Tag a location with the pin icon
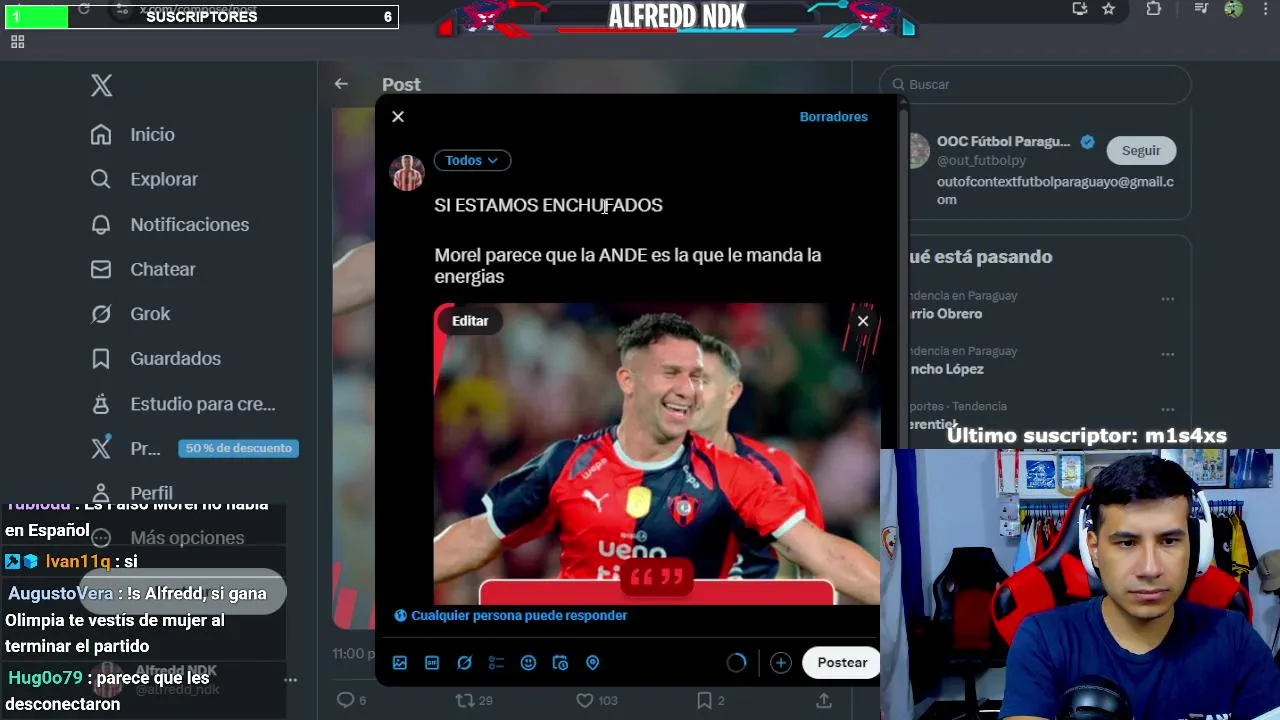This screenshot has width=1280, height=720. [592, 663]
